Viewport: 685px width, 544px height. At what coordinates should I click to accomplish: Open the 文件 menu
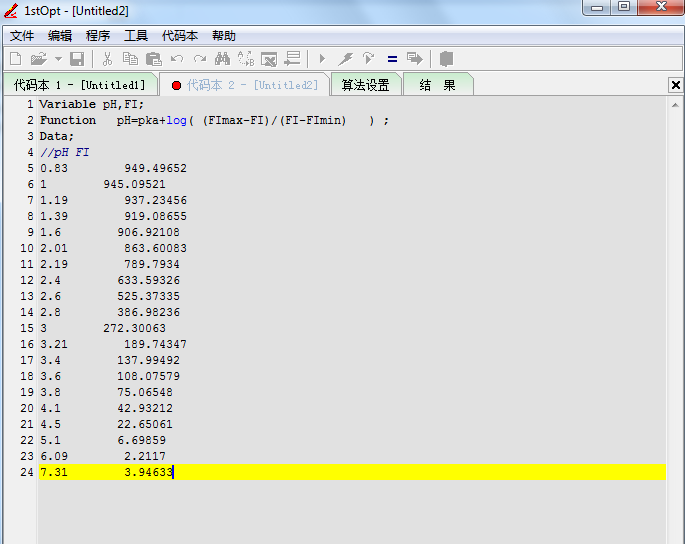[22, 36]
